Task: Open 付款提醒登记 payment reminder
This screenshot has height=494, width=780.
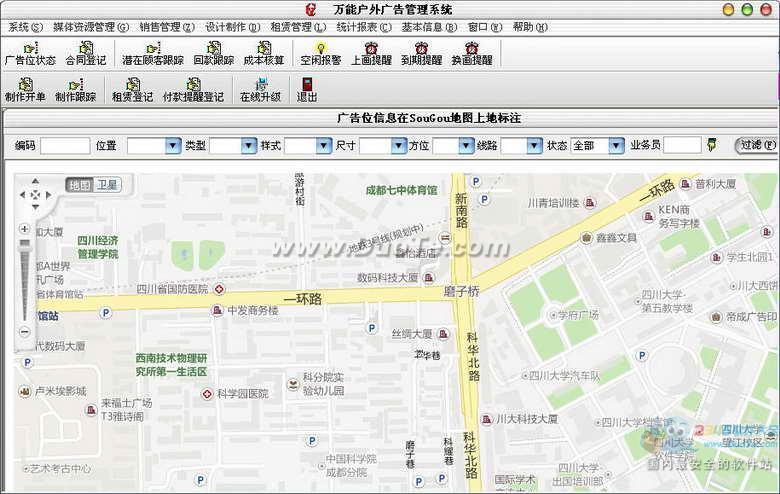Action: (193, 91)
